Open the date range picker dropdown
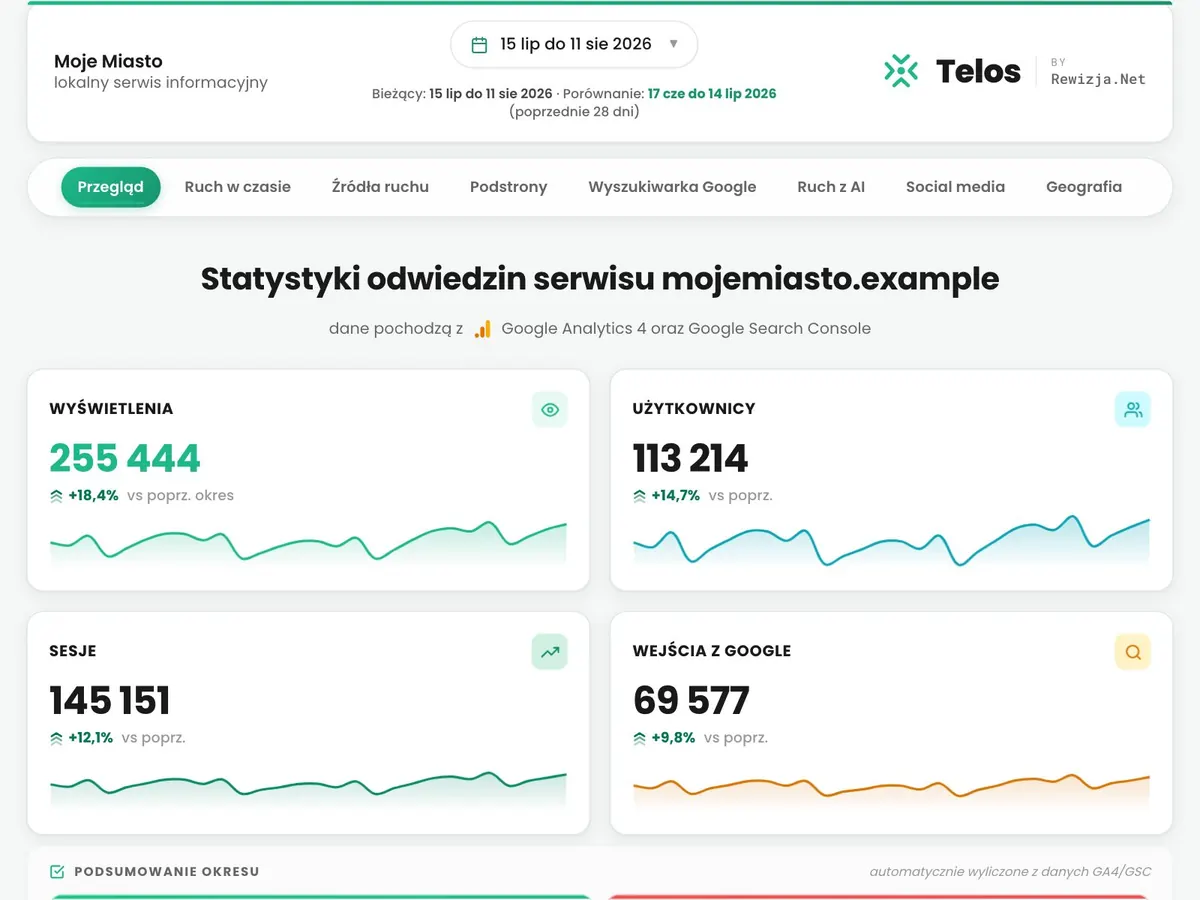 [574, 45]
